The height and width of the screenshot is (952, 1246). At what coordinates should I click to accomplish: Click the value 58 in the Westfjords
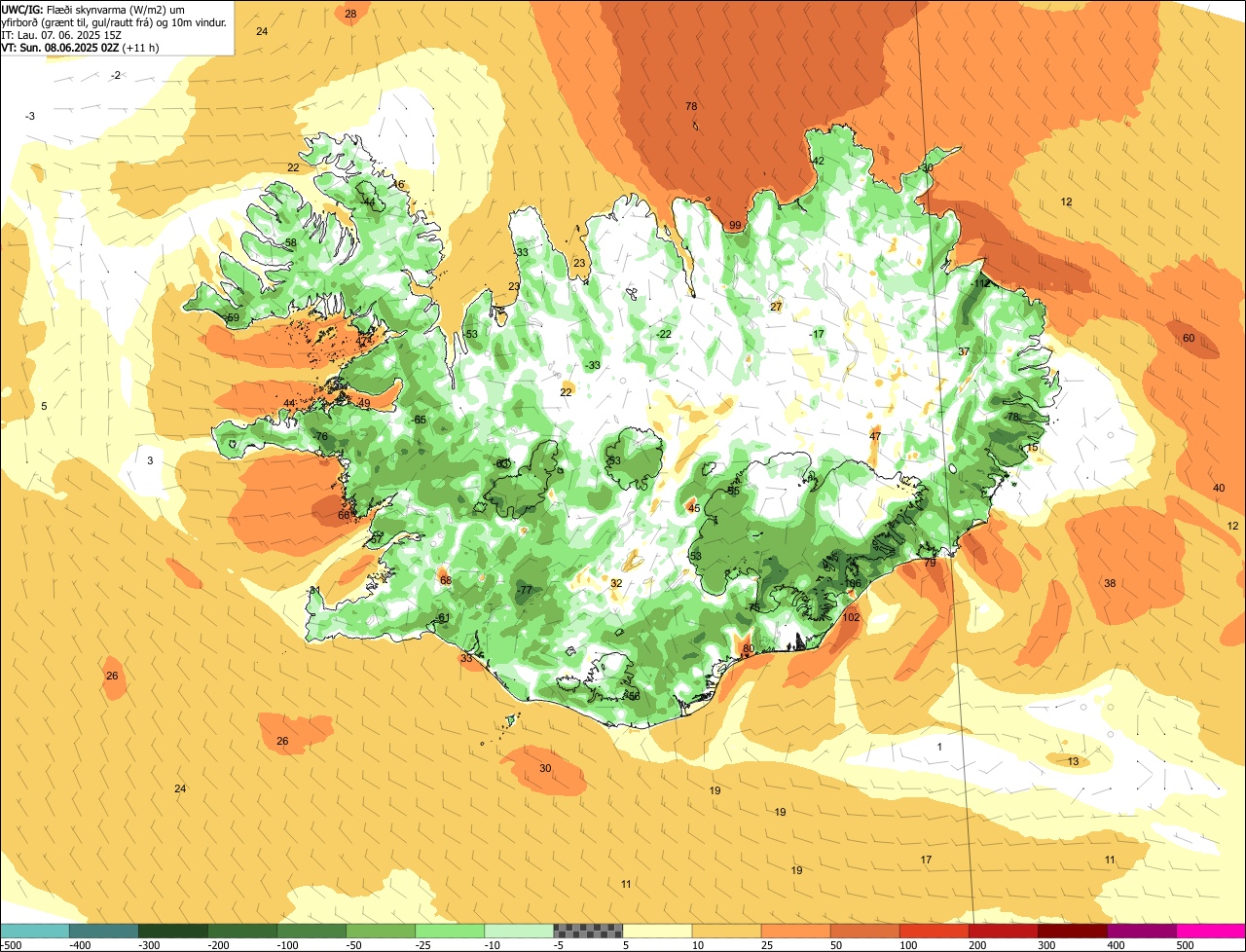coord(291,243)
